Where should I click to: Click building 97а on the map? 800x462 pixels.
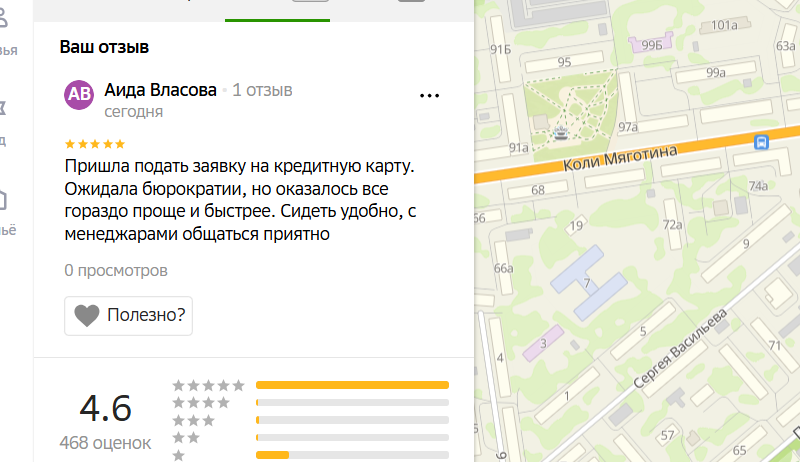click(628, 127)
